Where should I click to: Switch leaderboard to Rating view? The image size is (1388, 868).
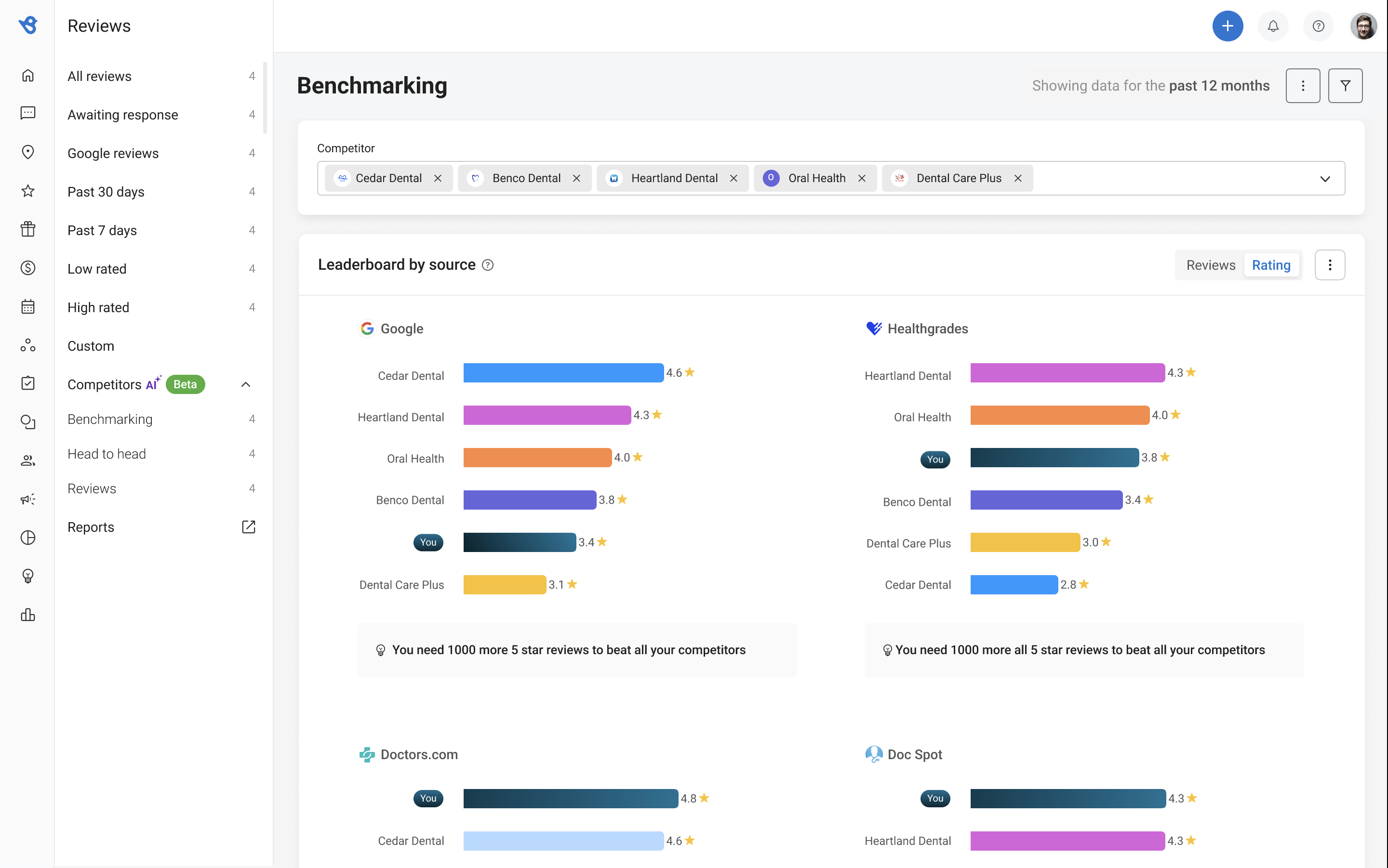(x=1271, y=264)
